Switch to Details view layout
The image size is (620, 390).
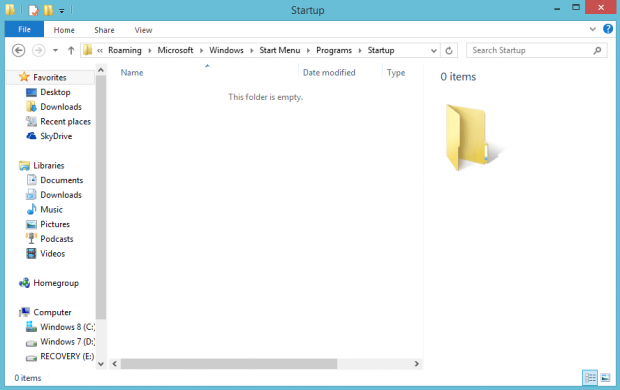[x=590, y=378]
